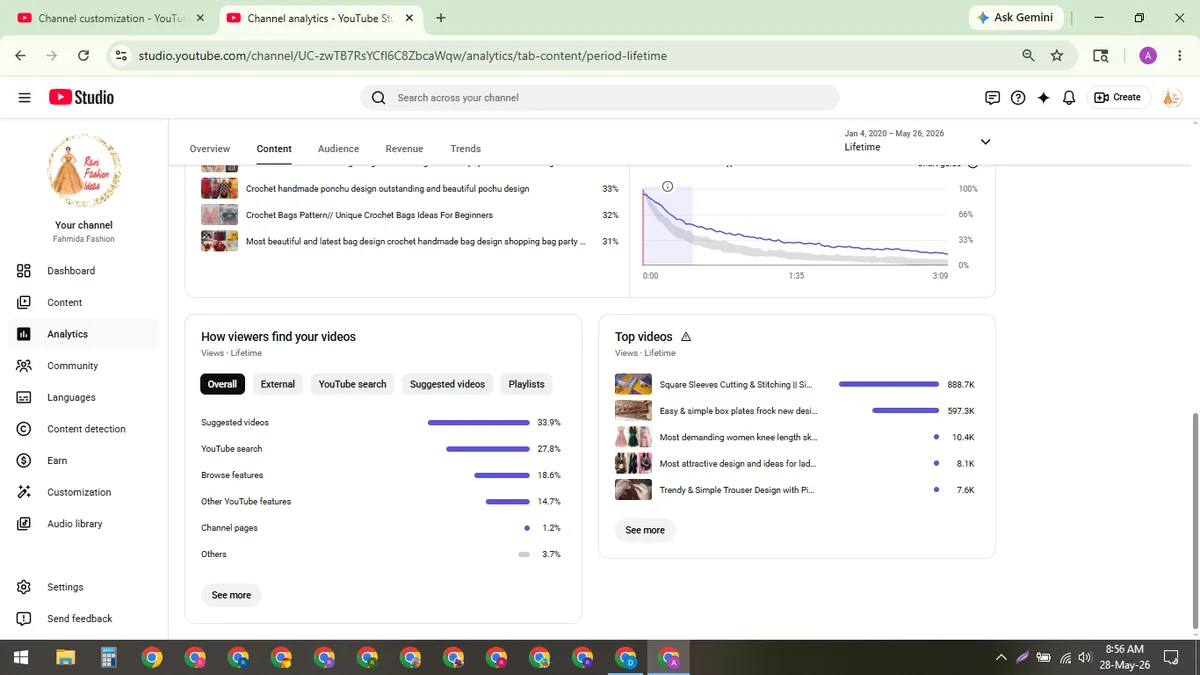Click the search across your channel field

coord(600,97)
